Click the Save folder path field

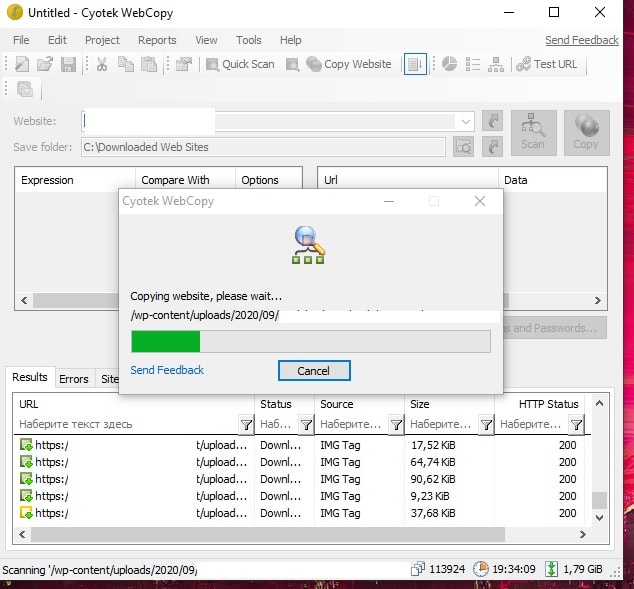pos(263,147)
